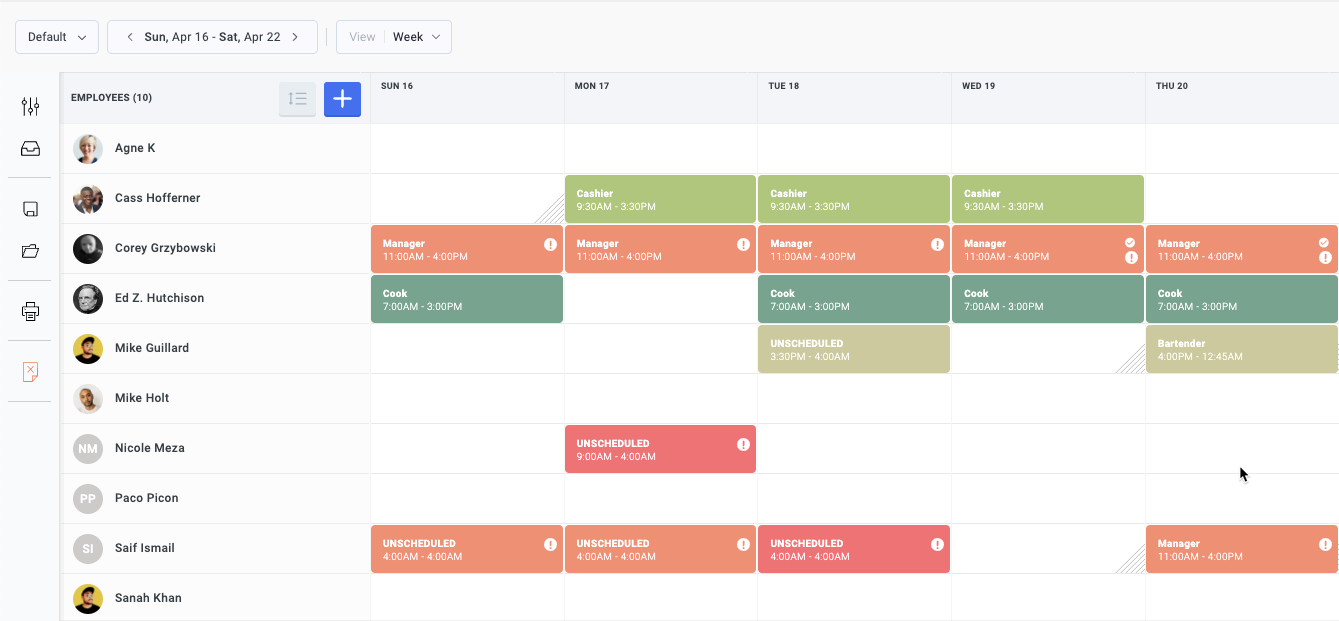Screen dimensions: 1339x621
Task: Click empty Wednesday cell for Agne K
Action: coord(1047,149)
